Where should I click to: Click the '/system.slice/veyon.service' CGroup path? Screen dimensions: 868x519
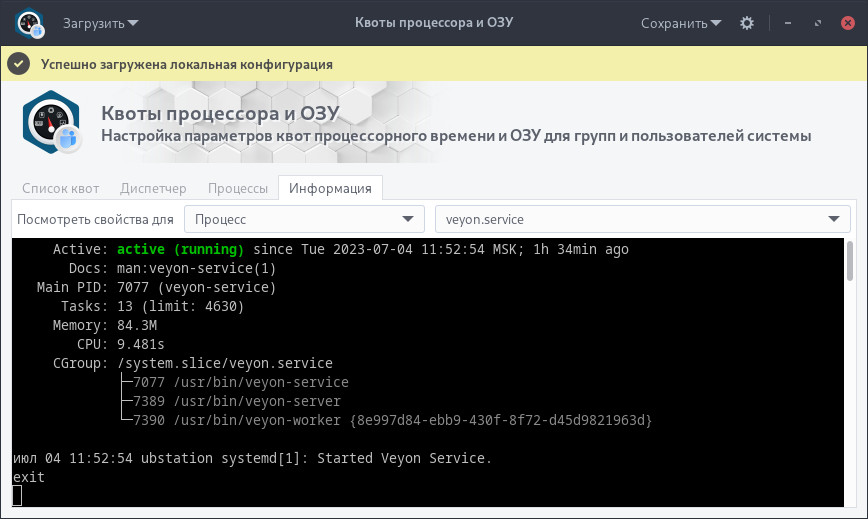tap(225, 363)
